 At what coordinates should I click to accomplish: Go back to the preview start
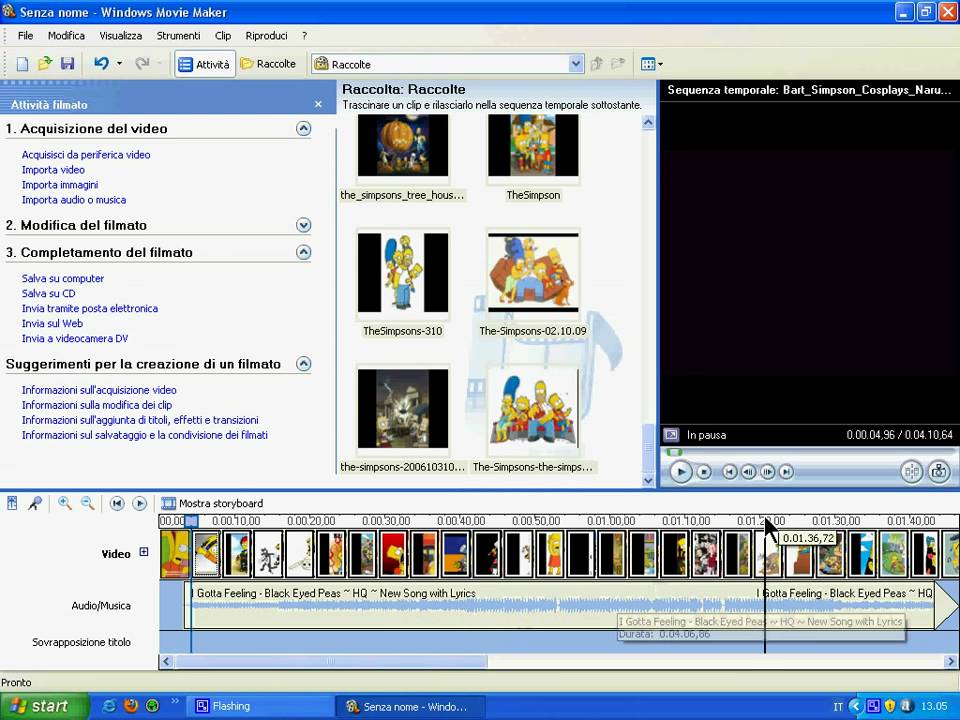[x=729, y=471]
